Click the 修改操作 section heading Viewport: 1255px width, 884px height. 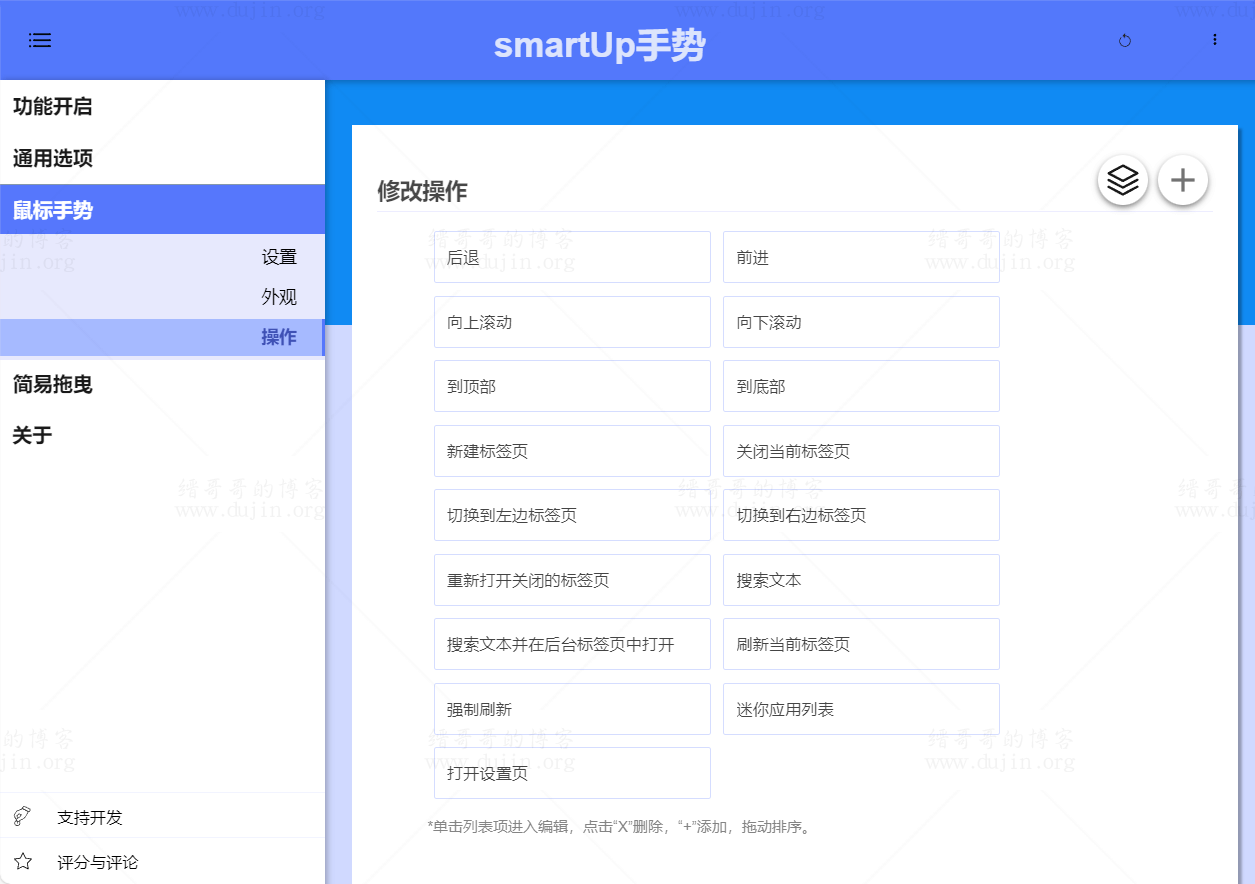pyautogui.click(x=422, y=191)
